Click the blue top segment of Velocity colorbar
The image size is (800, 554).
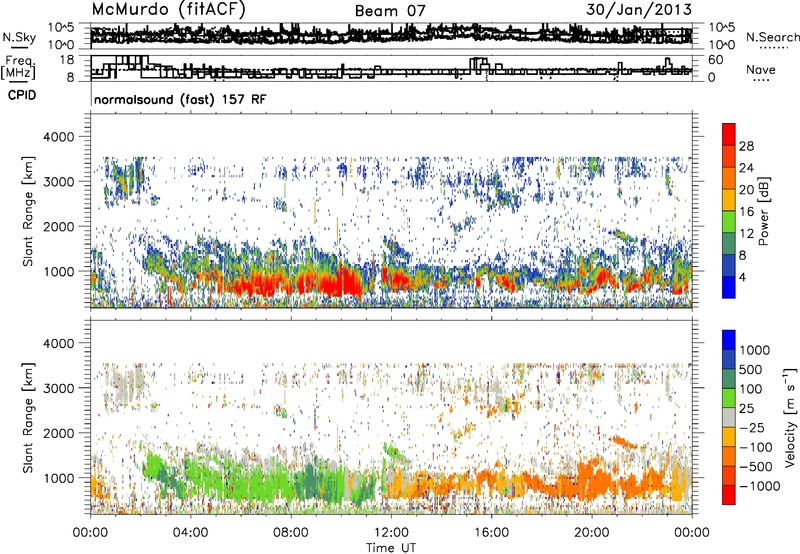click(x=729, y=340)
